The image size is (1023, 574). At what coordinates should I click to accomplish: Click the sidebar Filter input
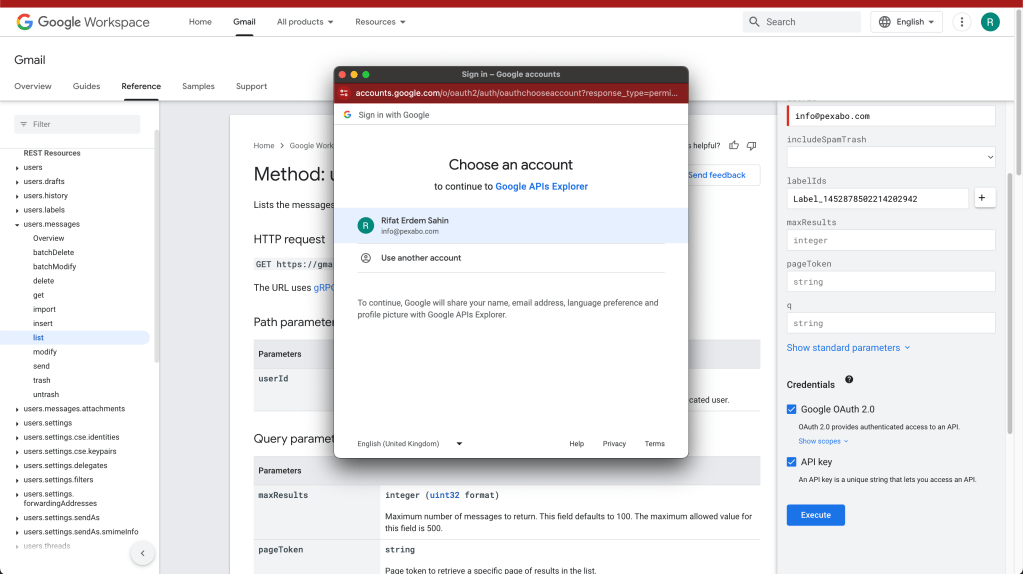tap(77, 124)
